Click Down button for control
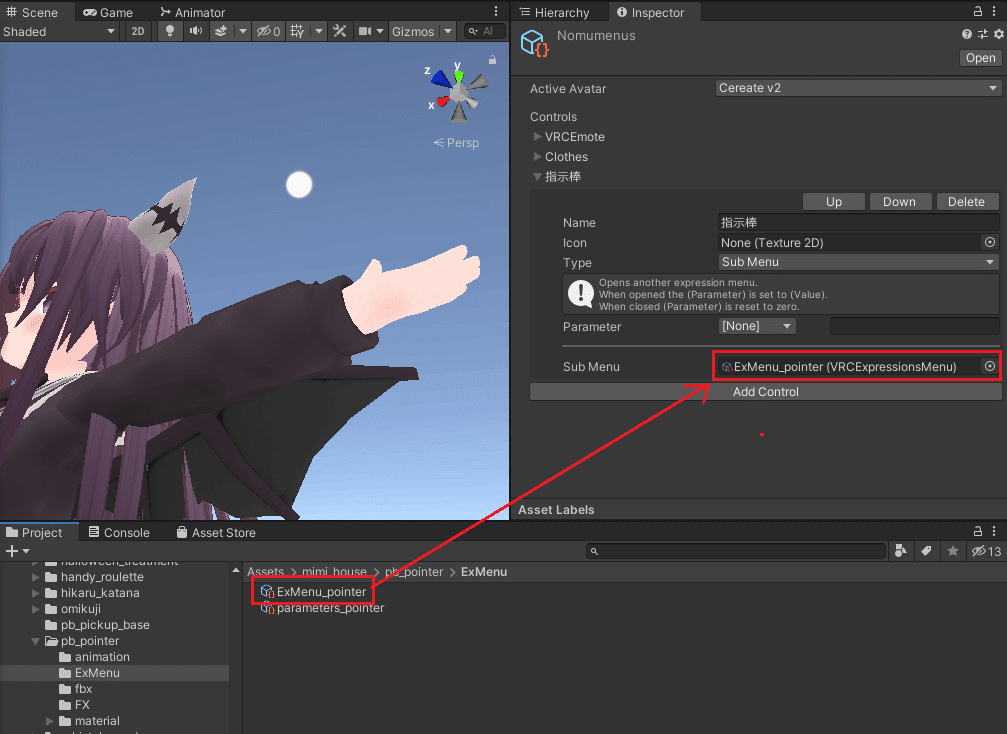This screenshot has height=734, width=1007. (899, 202)
